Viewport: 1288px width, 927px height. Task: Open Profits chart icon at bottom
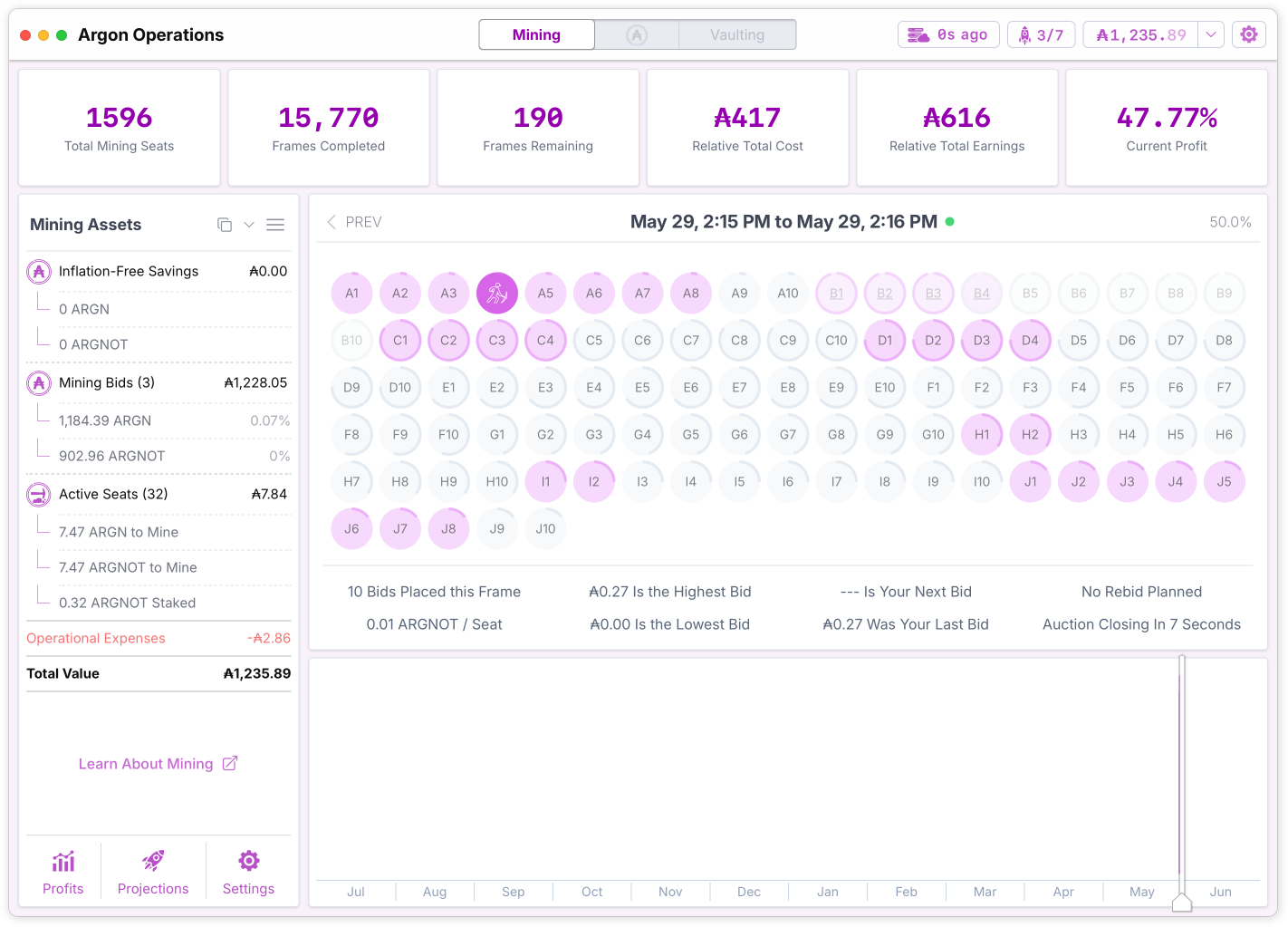point(63,862)
